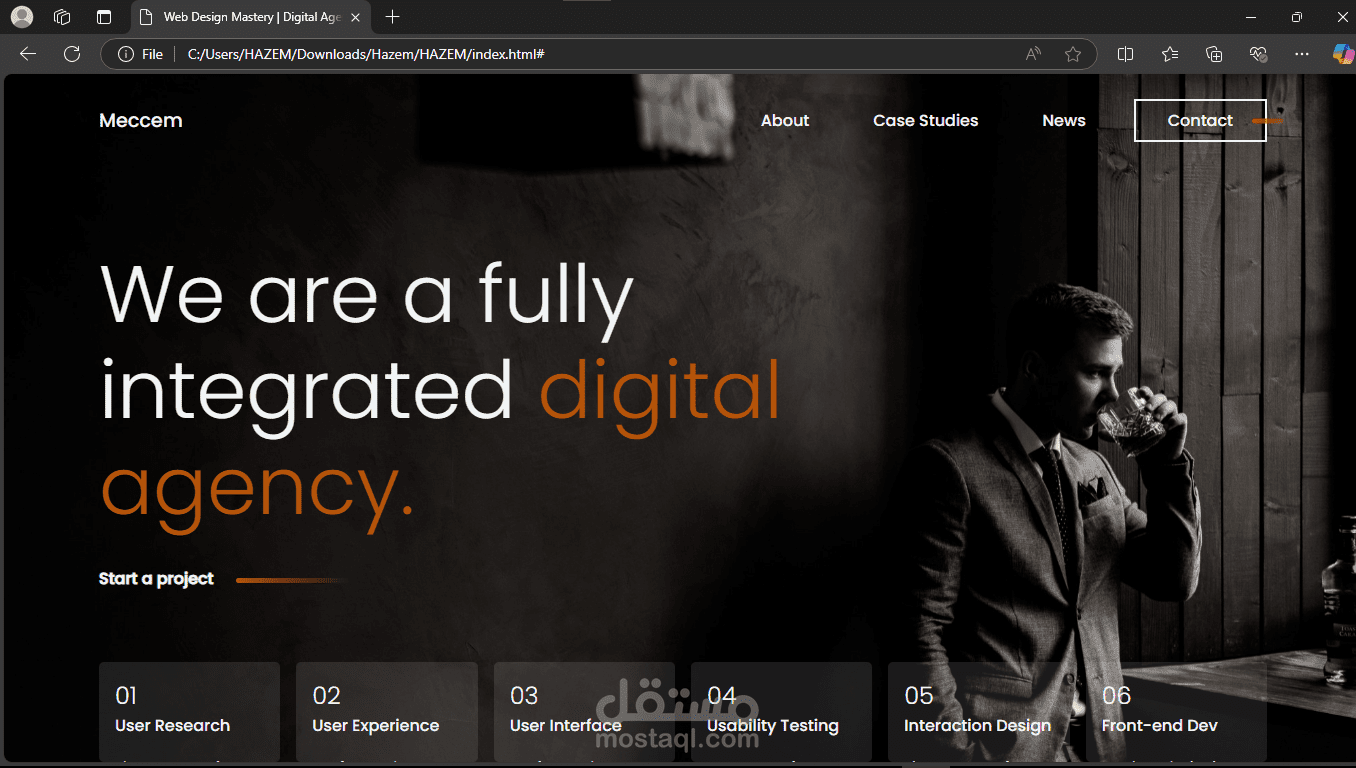Viewport: 1356px width, 768px height.
Task: Open the Copilot sidebar icon
Action: 1343,54
